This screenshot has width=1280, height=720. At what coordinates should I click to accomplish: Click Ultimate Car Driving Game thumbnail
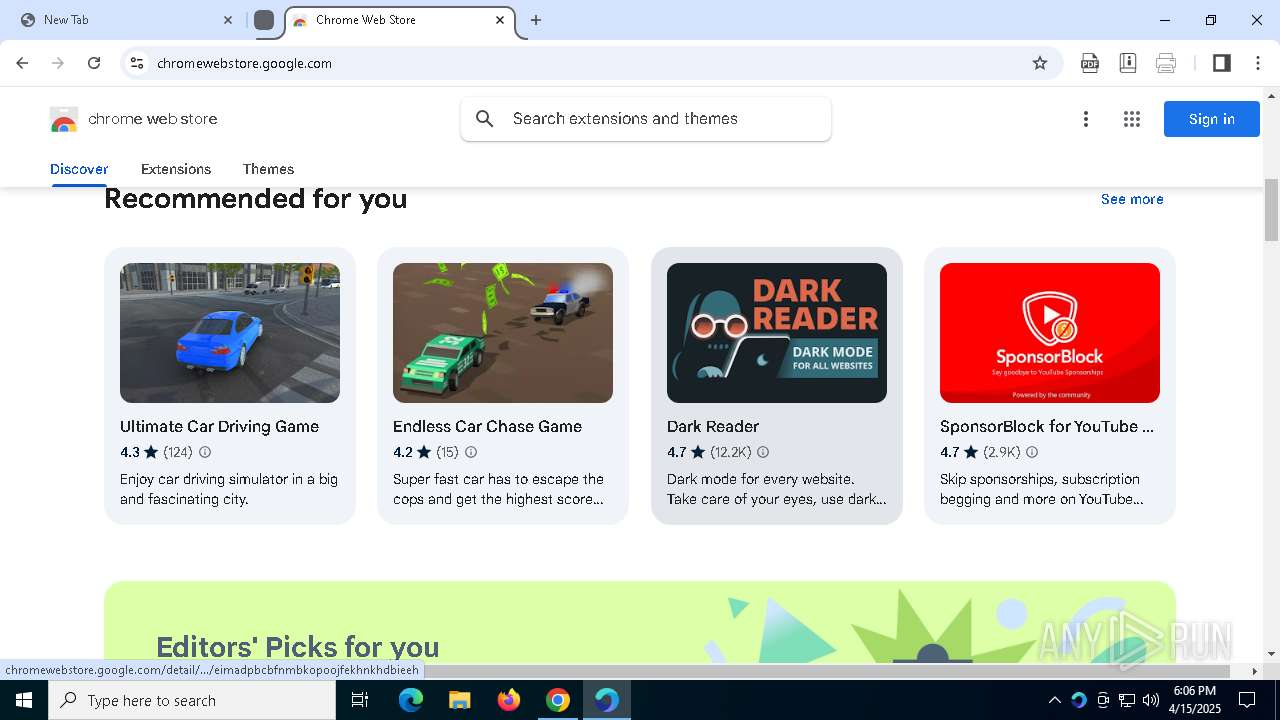point(230,333)
